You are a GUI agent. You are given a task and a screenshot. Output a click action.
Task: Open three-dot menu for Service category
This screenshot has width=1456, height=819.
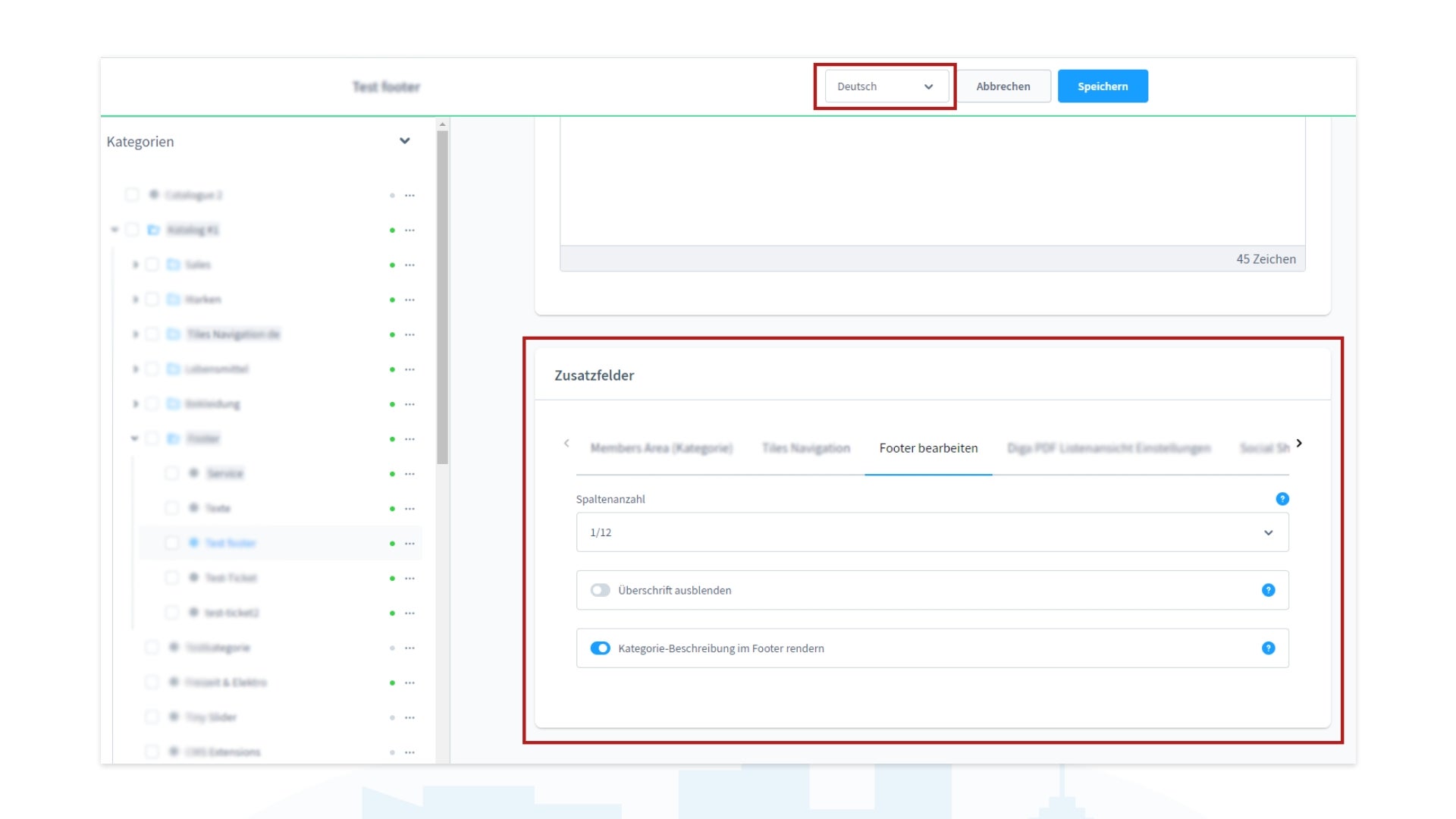tap(409, 474)
